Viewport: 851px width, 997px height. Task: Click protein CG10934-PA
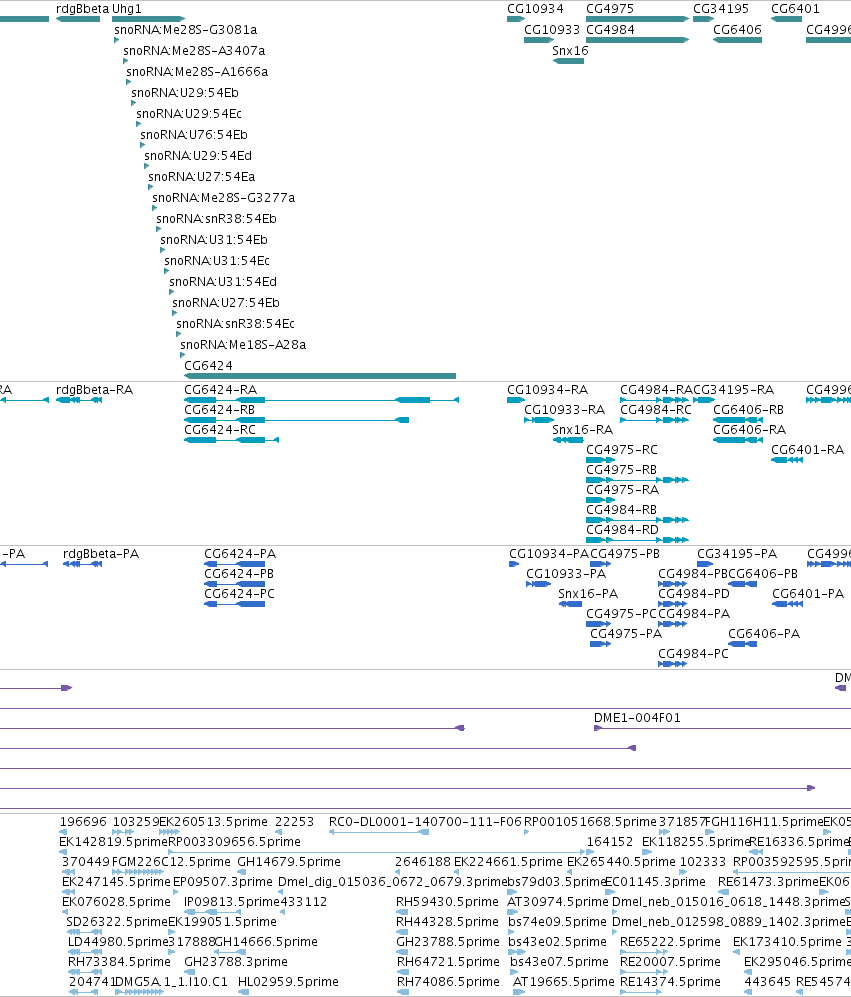click(x=514, y=564)
